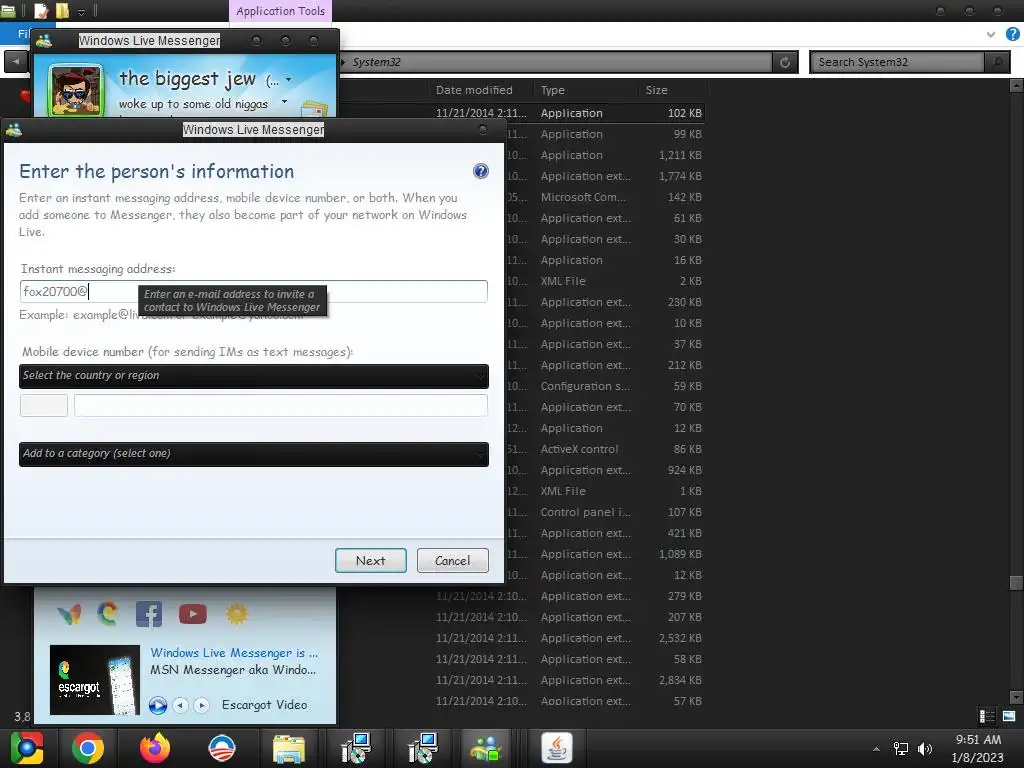The image size is (1024, 768).
Task: Open the Add to a category dropdown
Action: coord(253,454)
